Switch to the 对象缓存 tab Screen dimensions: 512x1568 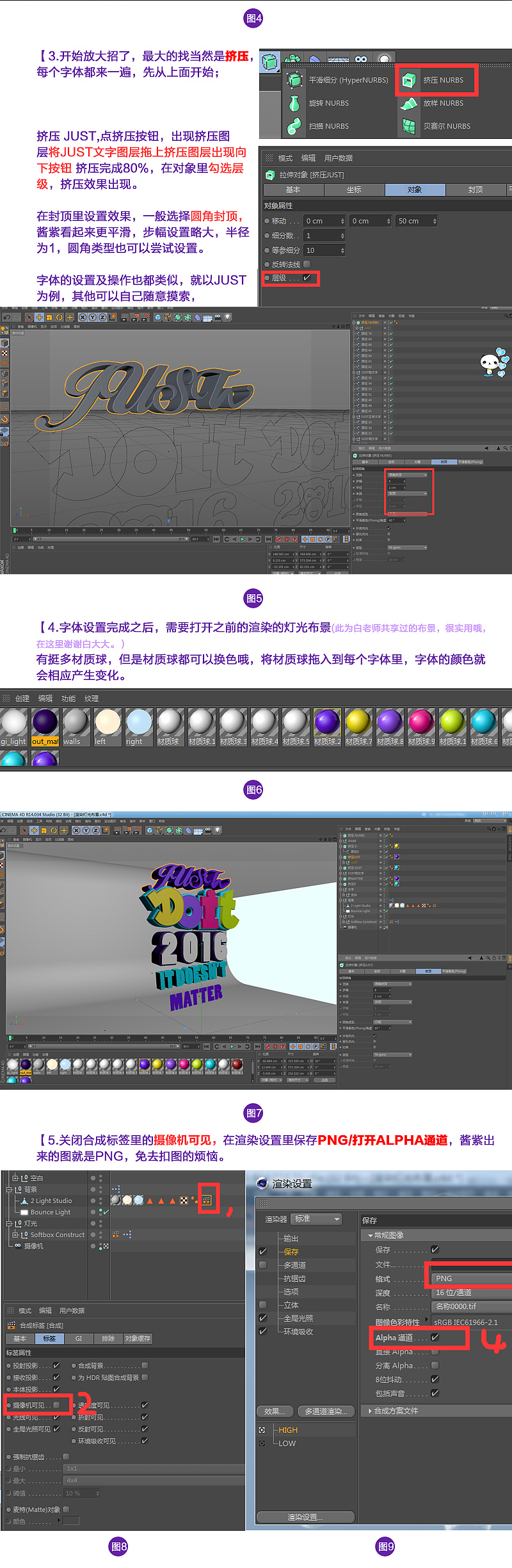click(x=138, y=1338)
